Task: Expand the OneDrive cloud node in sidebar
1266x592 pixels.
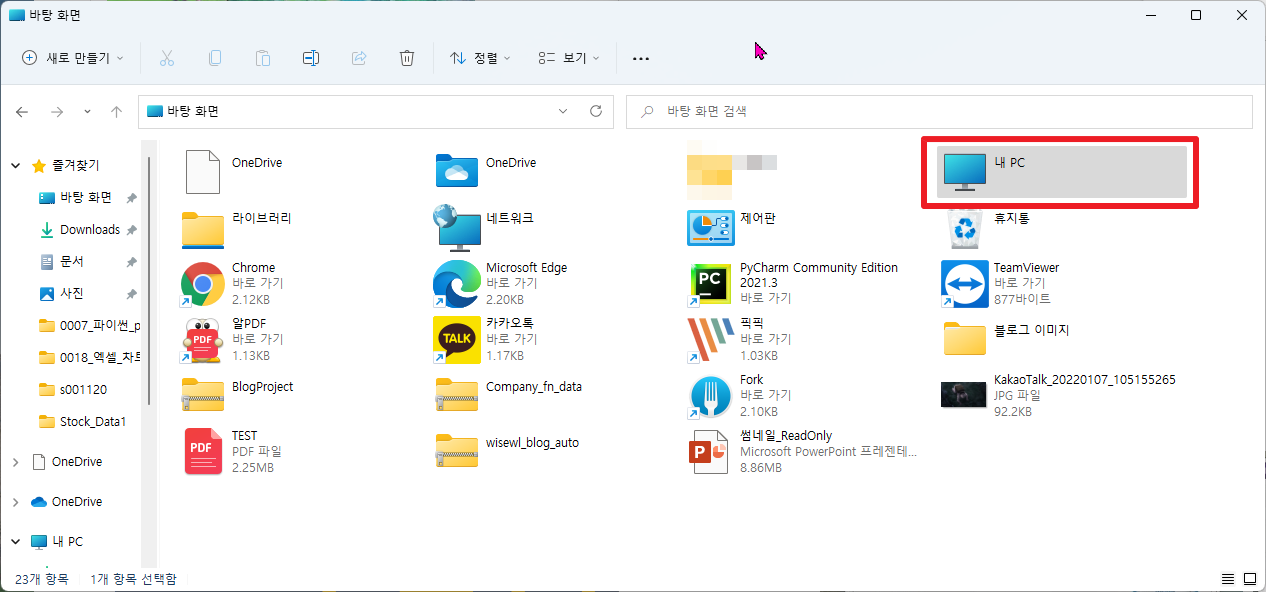Action: (15, 502)
